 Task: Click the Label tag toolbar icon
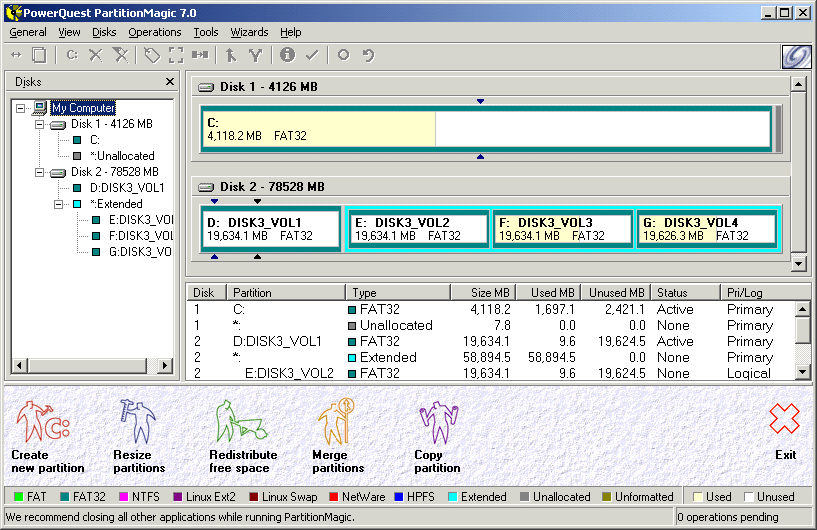pos(152,55)
